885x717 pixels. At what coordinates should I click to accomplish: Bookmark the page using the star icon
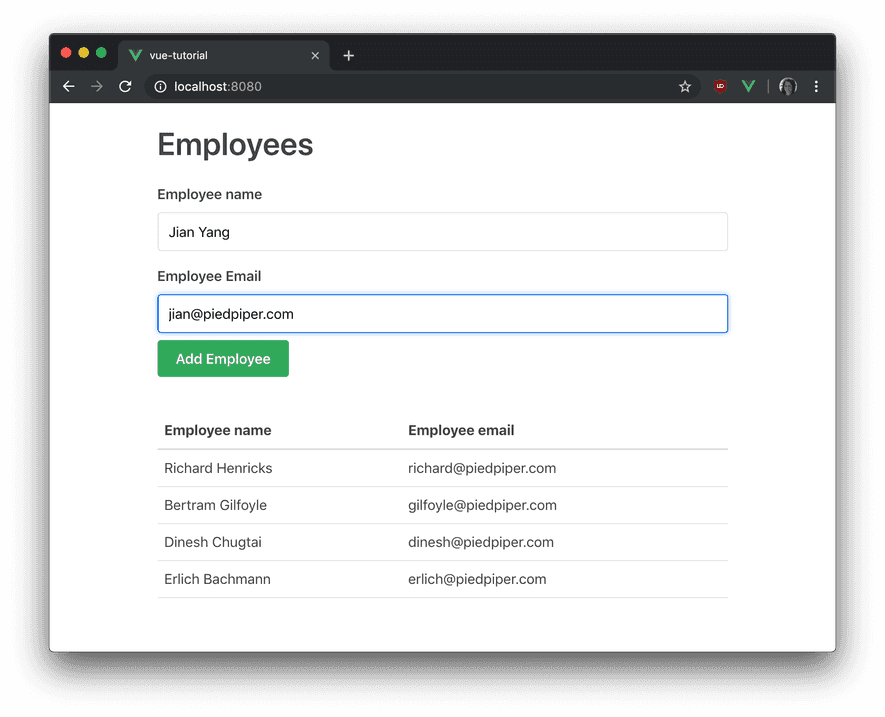click(685, 86)
